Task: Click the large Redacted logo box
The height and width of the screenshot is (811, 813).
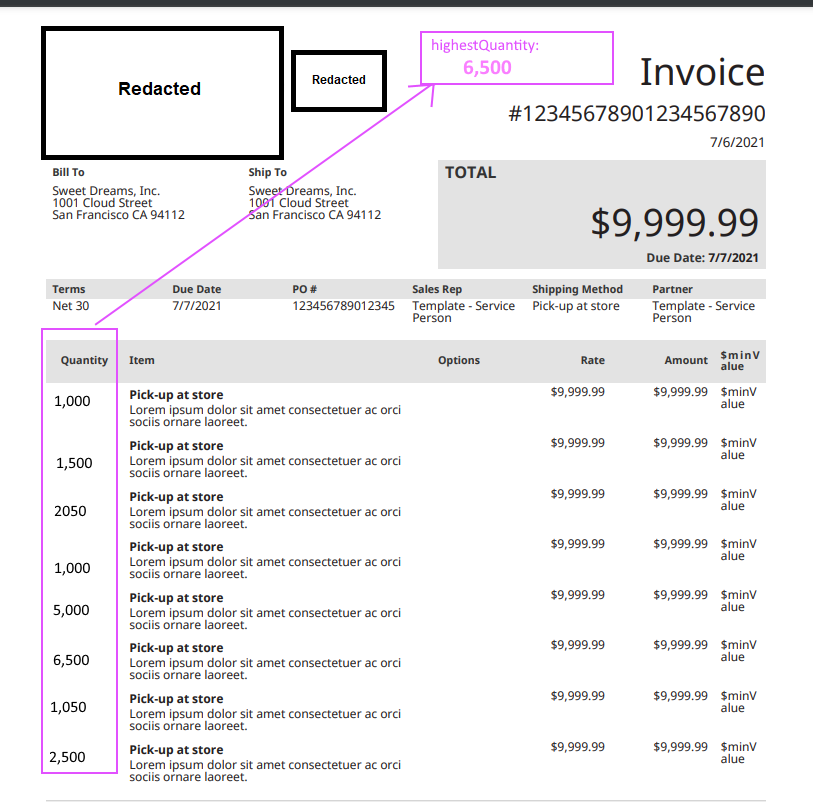Action: click(162, 93)
